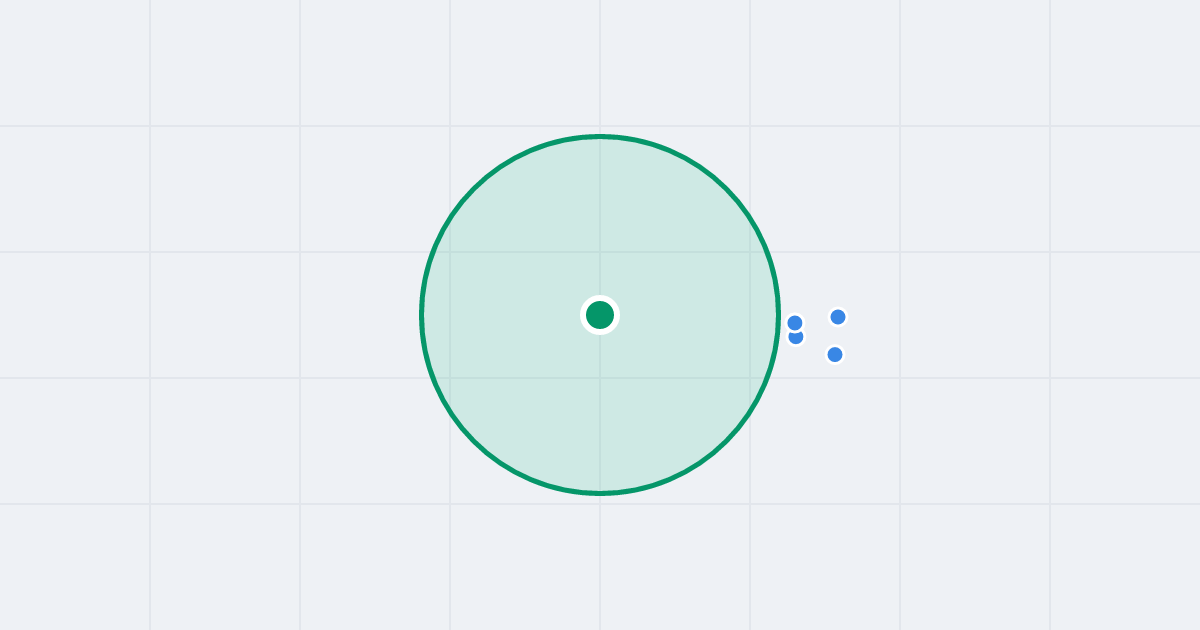Click the white ring around the green center marker
1200x630 pixels.
click(600, 298)
